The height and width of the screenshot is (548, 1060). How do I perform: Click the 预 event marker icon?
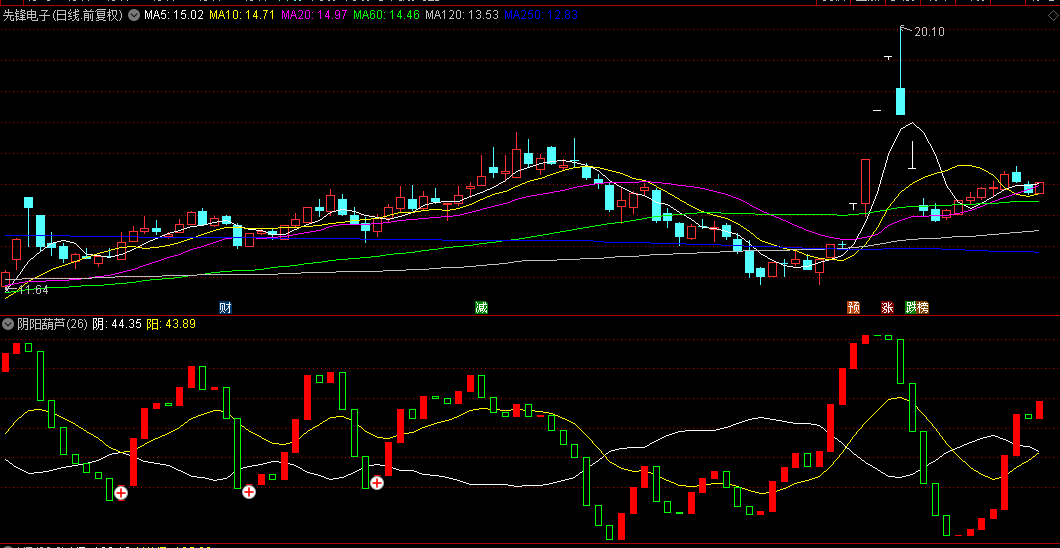[853, 308]
